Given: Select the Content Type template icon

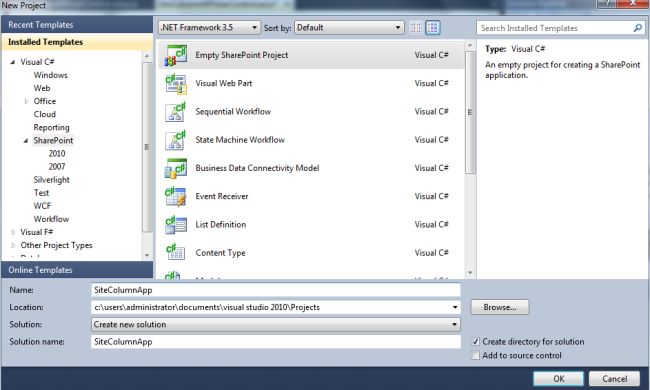Looking at the screenshot, I should click(x=176, y=252).
